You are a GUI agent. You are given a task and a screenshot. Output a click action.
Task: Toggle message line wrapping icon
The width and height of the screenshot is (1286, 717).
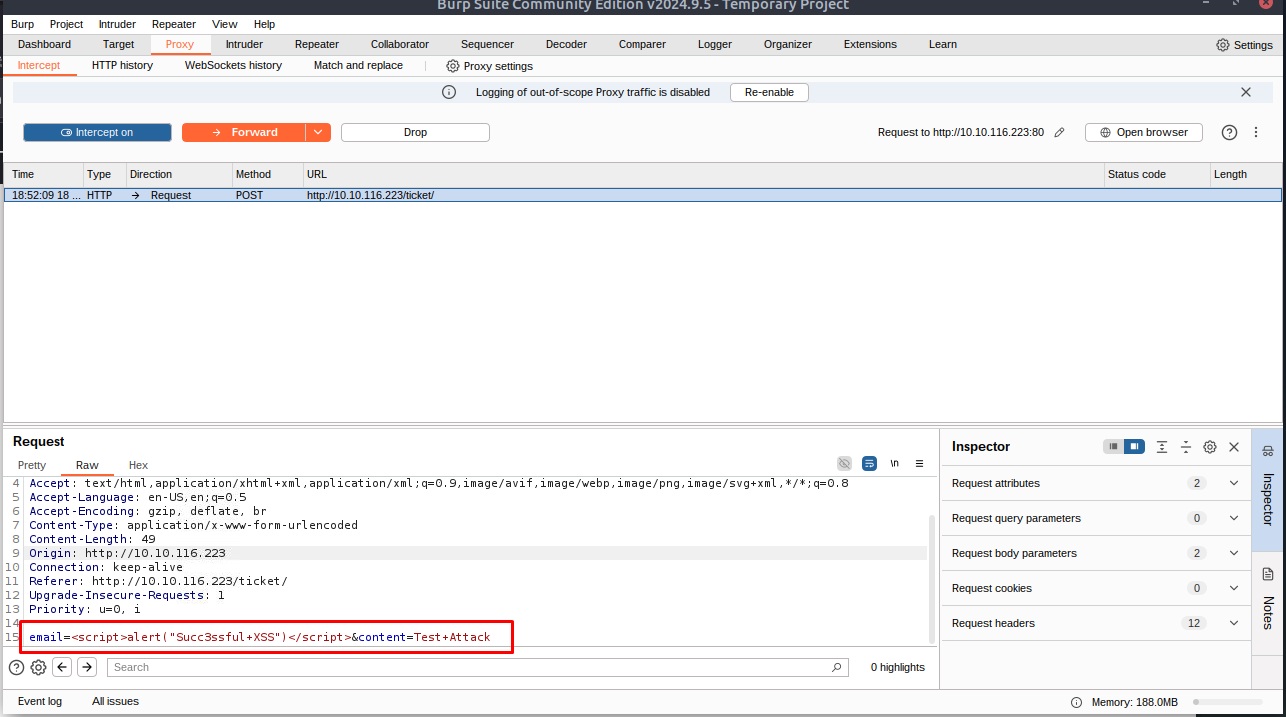click(x=870, y=464)
